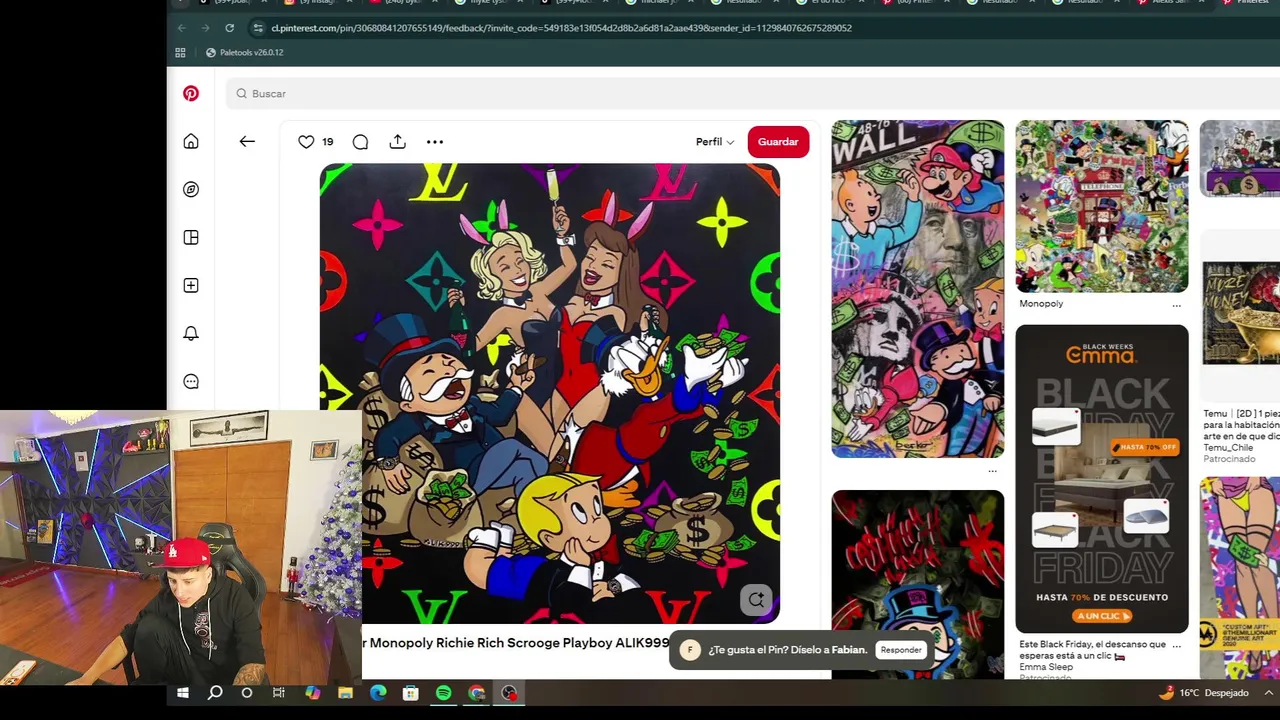Open the Emma Black Friday mattress ad

pos(1102,479)
